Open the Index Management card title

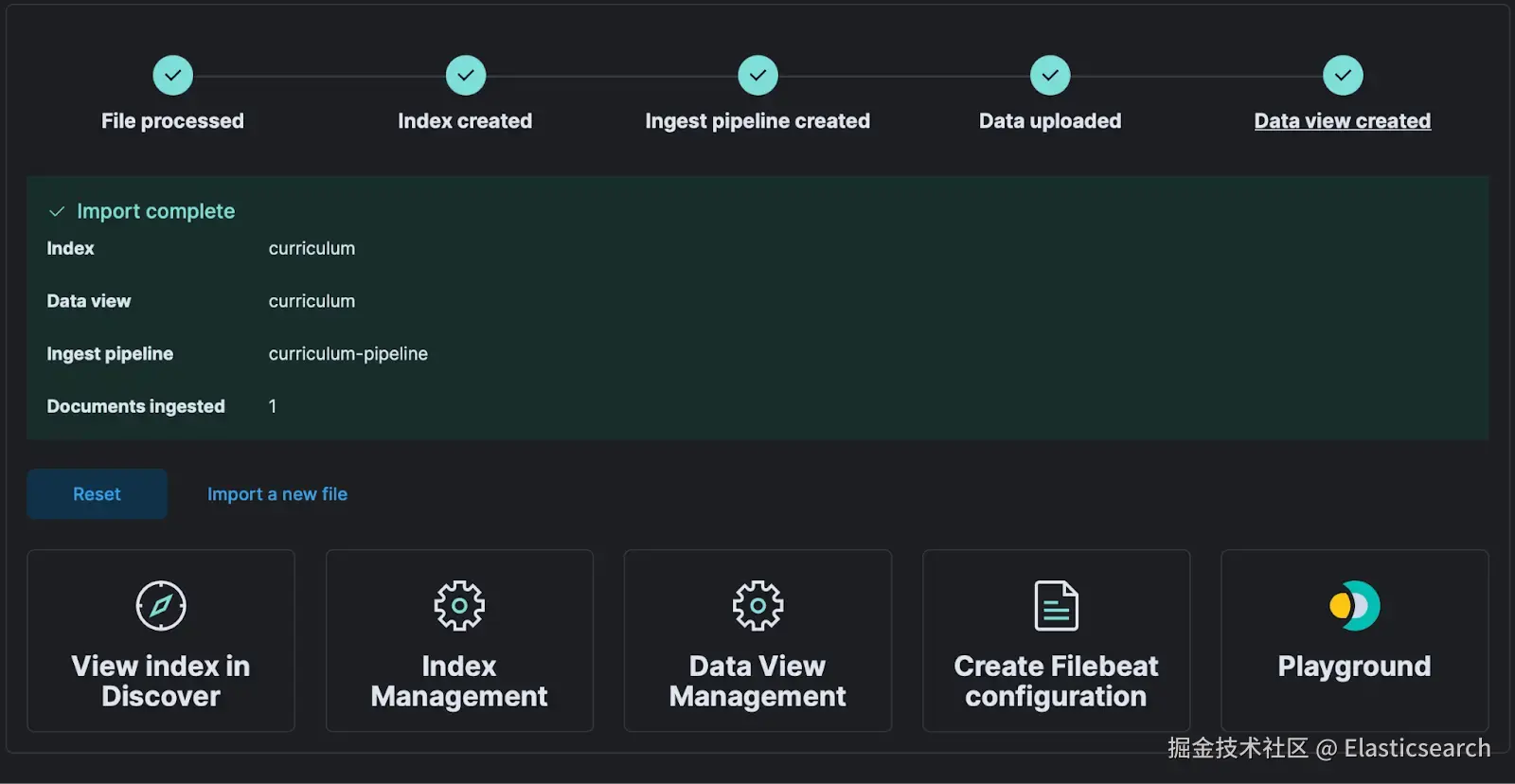pyautogui.click(x=459, y=681)
